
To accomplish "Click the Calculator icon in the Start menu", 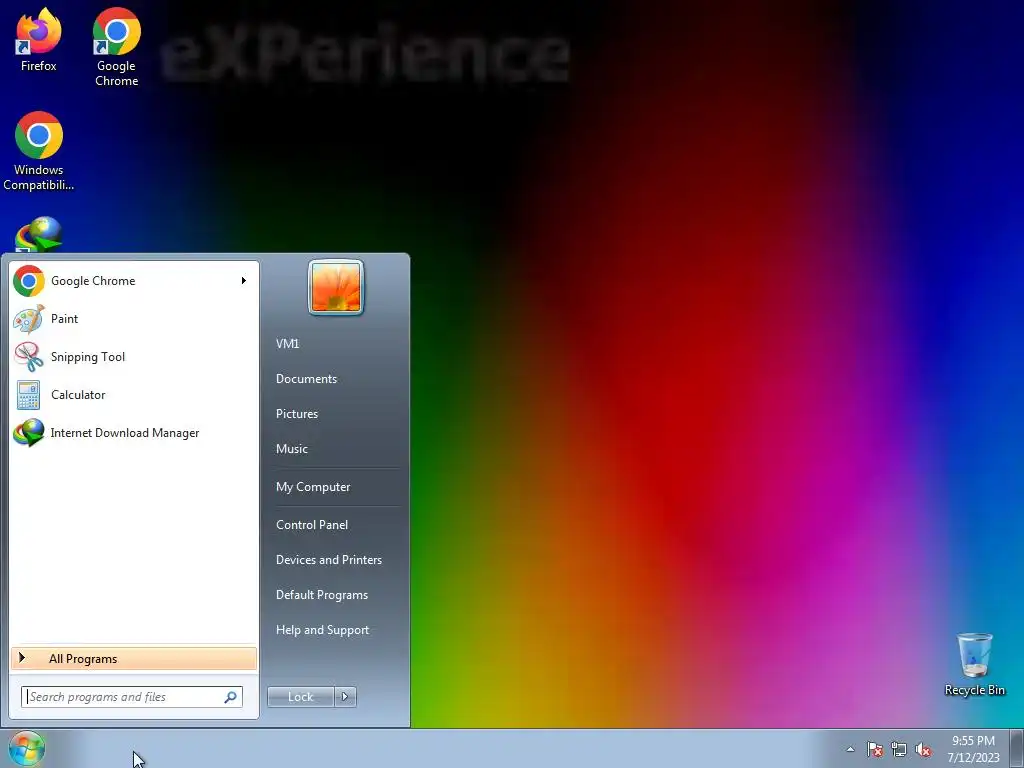I will [x=29, y=395].
